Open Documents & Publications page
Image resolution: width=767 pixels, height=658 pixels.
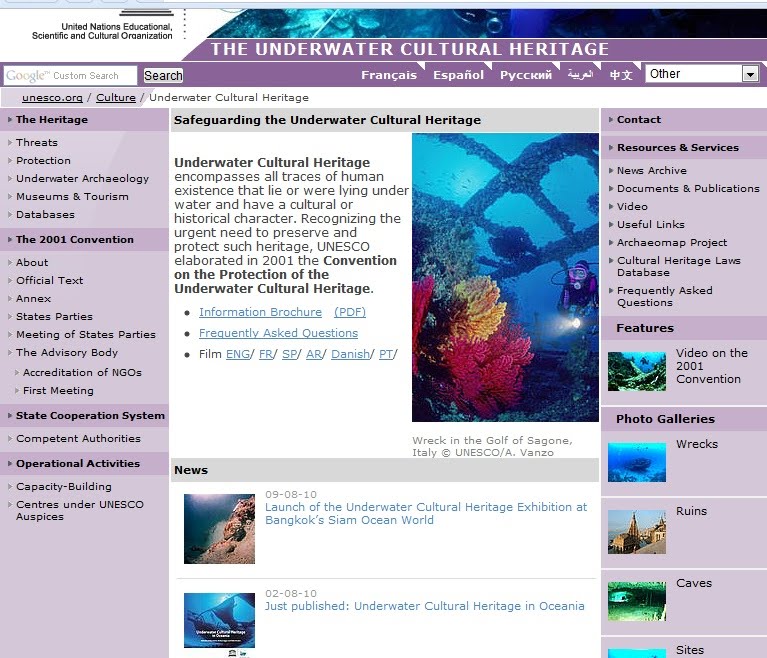688,188
